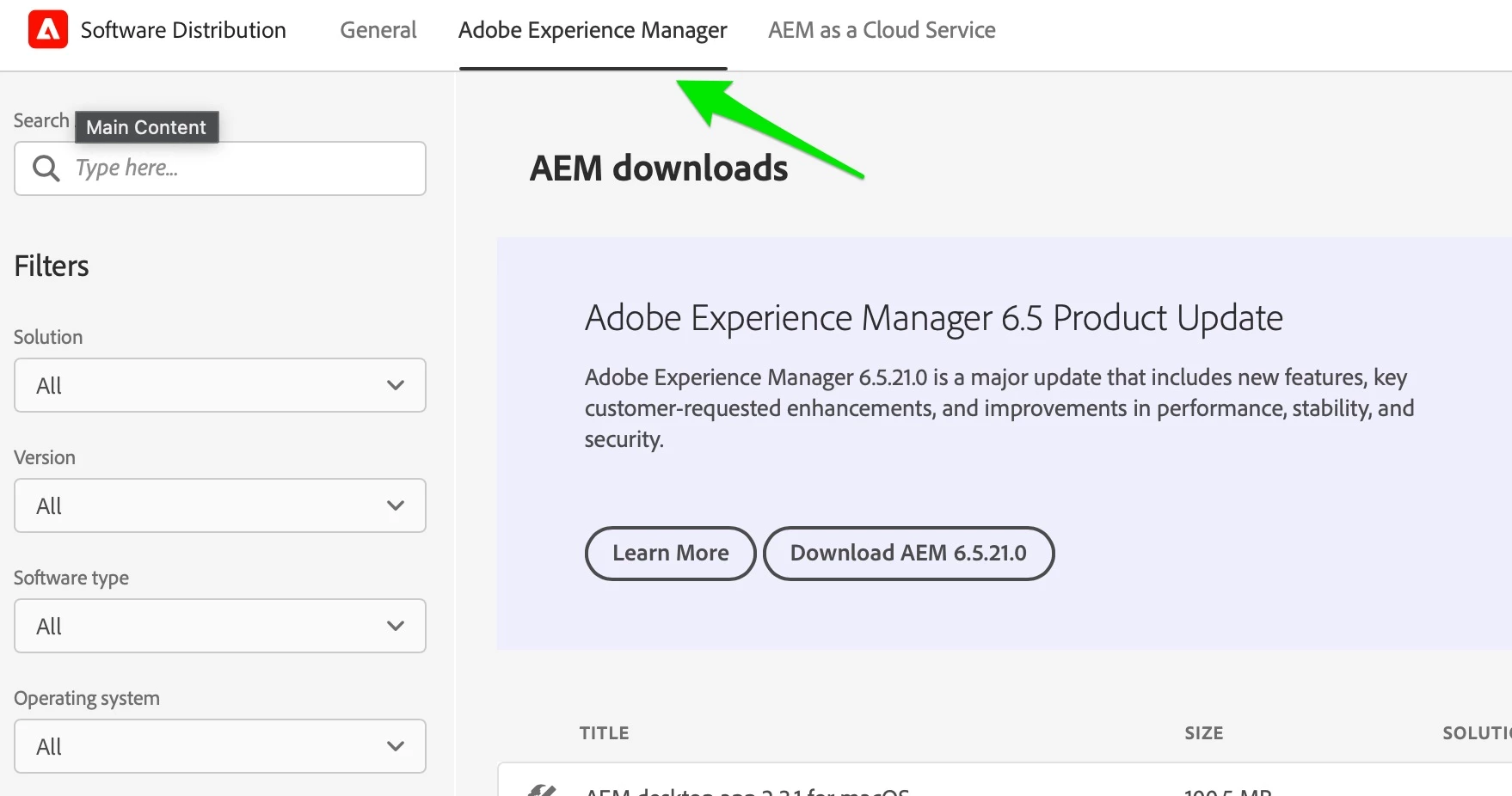Sort by the SIZE column header
Viewport: 1512px width, 796px height.
tap(1203, 733)
